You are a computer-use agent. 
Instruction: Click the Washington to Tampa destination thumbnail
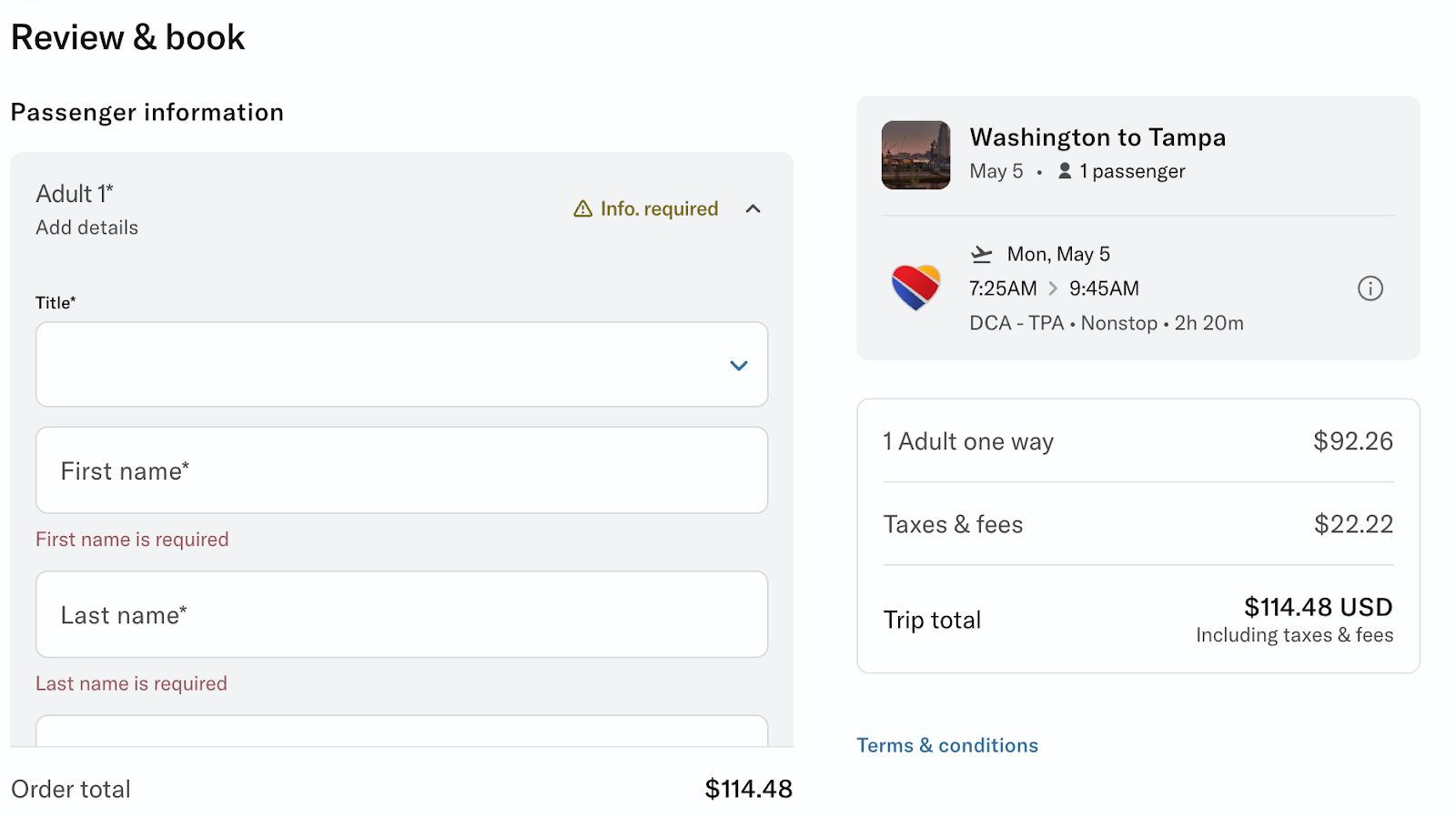click(915, 155)
